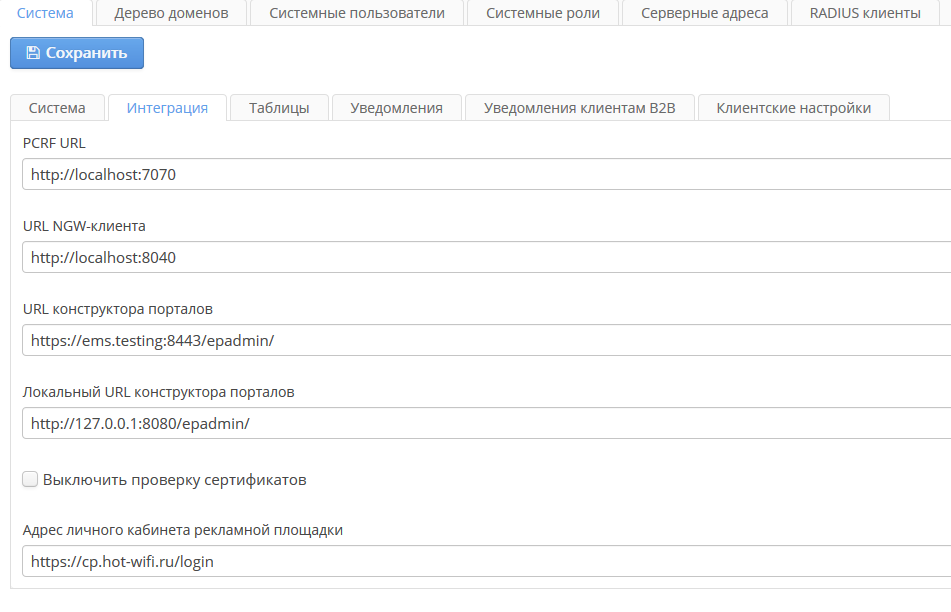The height and width of the screenshot is (612, 951).
Task: Click the PCRF URL input field
Action: point(486,174)
